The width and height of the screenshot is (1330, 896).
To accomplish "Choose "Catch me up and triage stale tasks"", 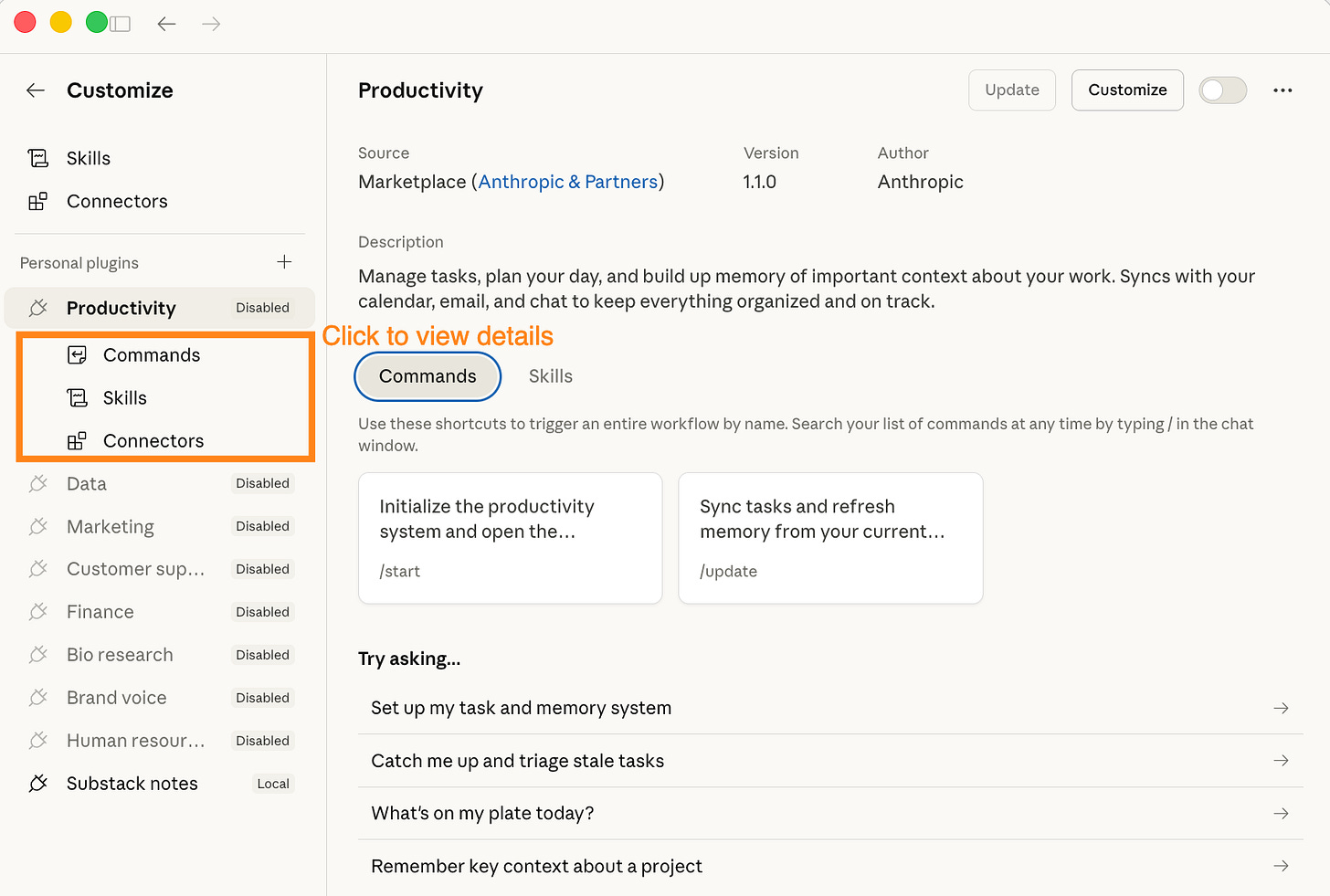I will (830, 761).
